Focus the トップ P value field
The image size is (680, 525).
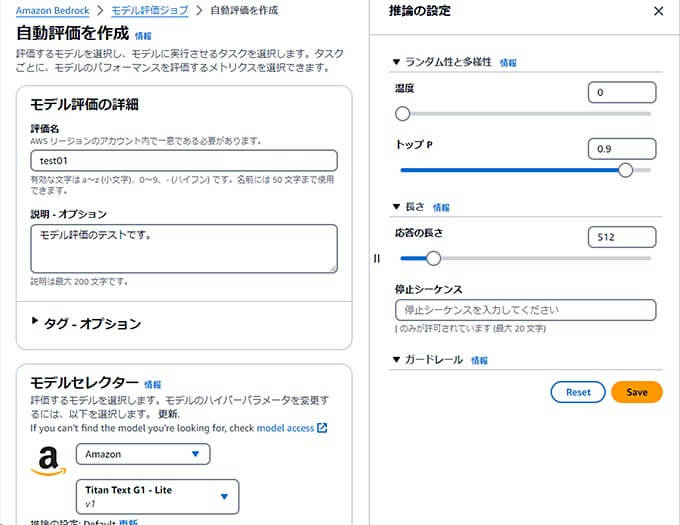[622, 149]
